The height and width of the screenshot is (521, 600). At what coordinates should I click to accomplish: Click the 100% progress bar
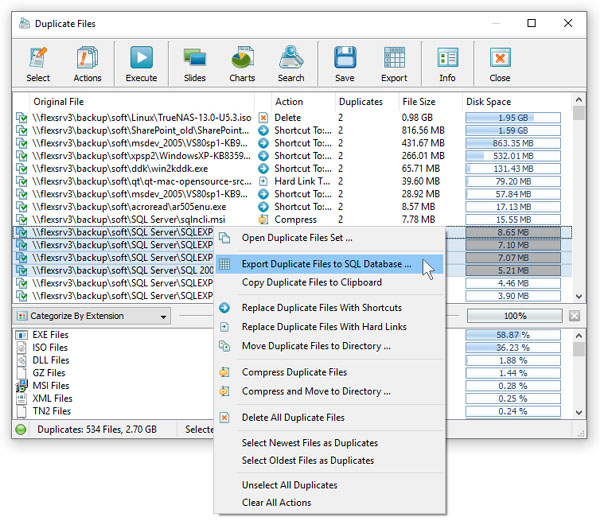515,316
